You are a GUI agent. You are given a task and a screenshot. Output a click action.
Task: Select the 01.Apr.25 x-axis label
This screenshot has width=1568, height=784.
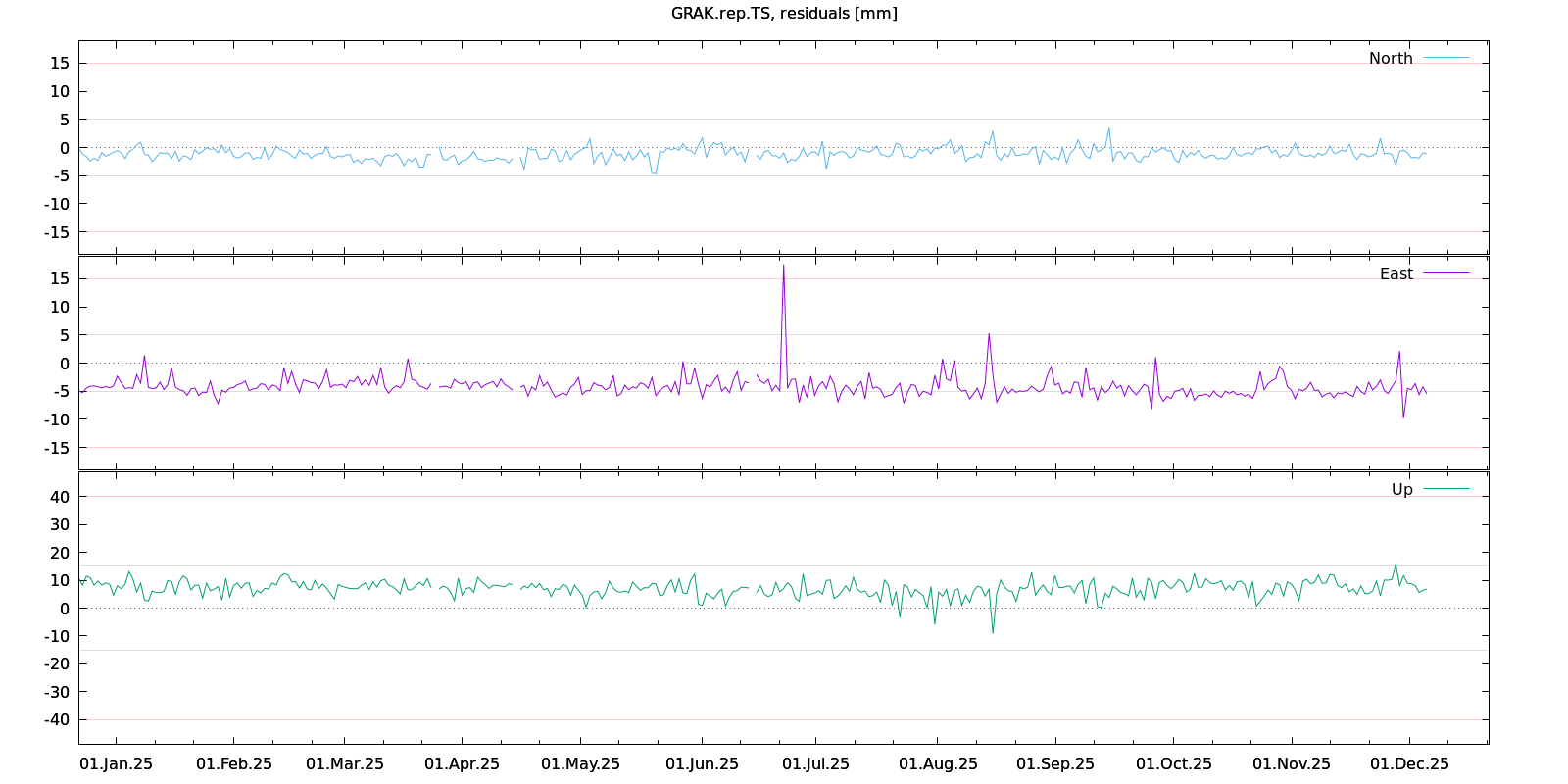click(x=462, y=764)
